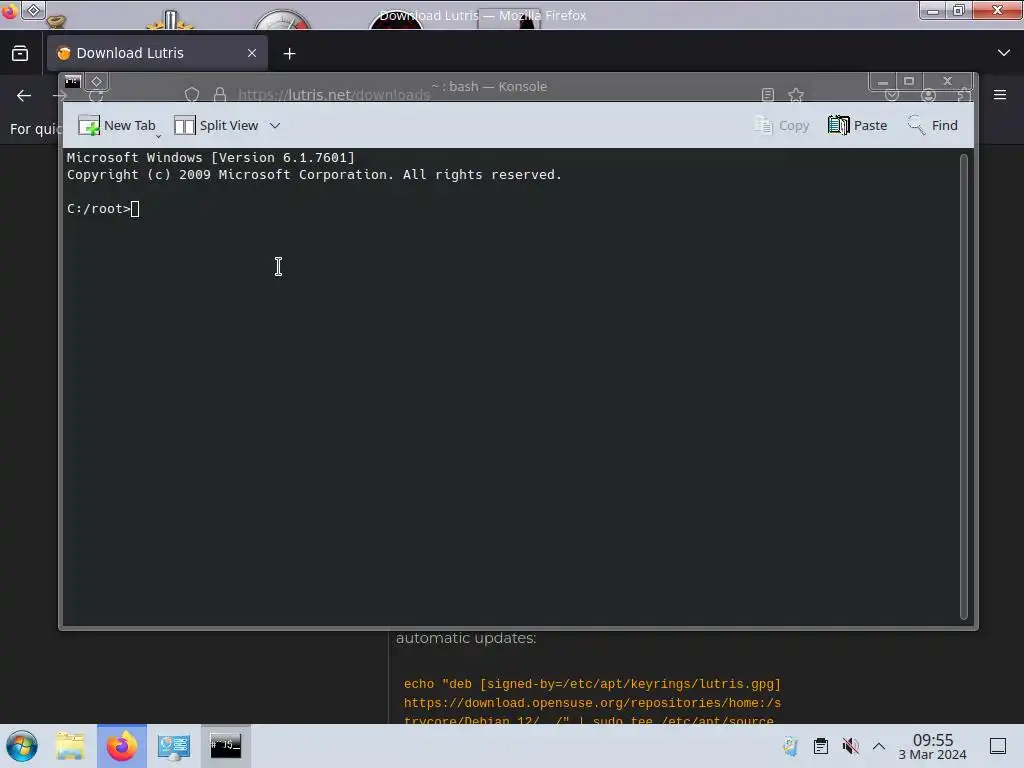Click the Firefox back arrow
The height and width of the screenshot is (768, 1024).
pos(24,96)
